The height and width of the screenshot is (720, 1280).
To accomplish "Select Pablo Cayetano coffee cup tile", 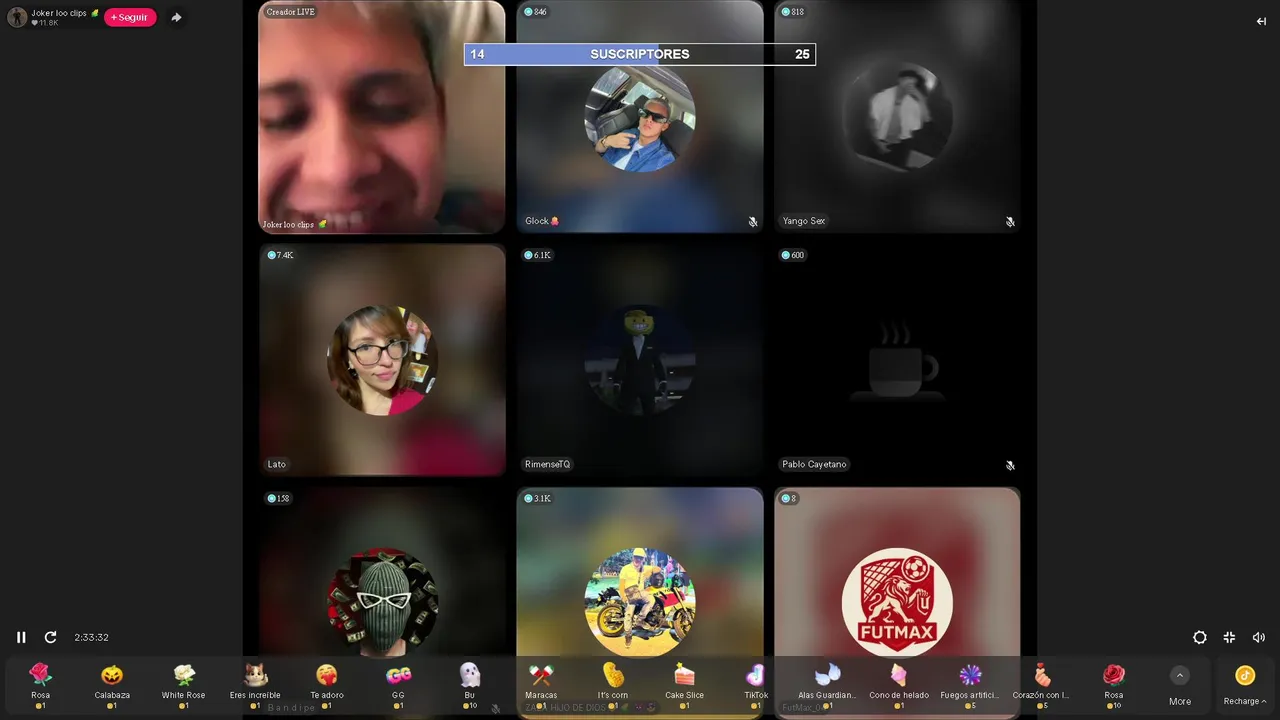I will pyautogui.click(x=897, y=361).
